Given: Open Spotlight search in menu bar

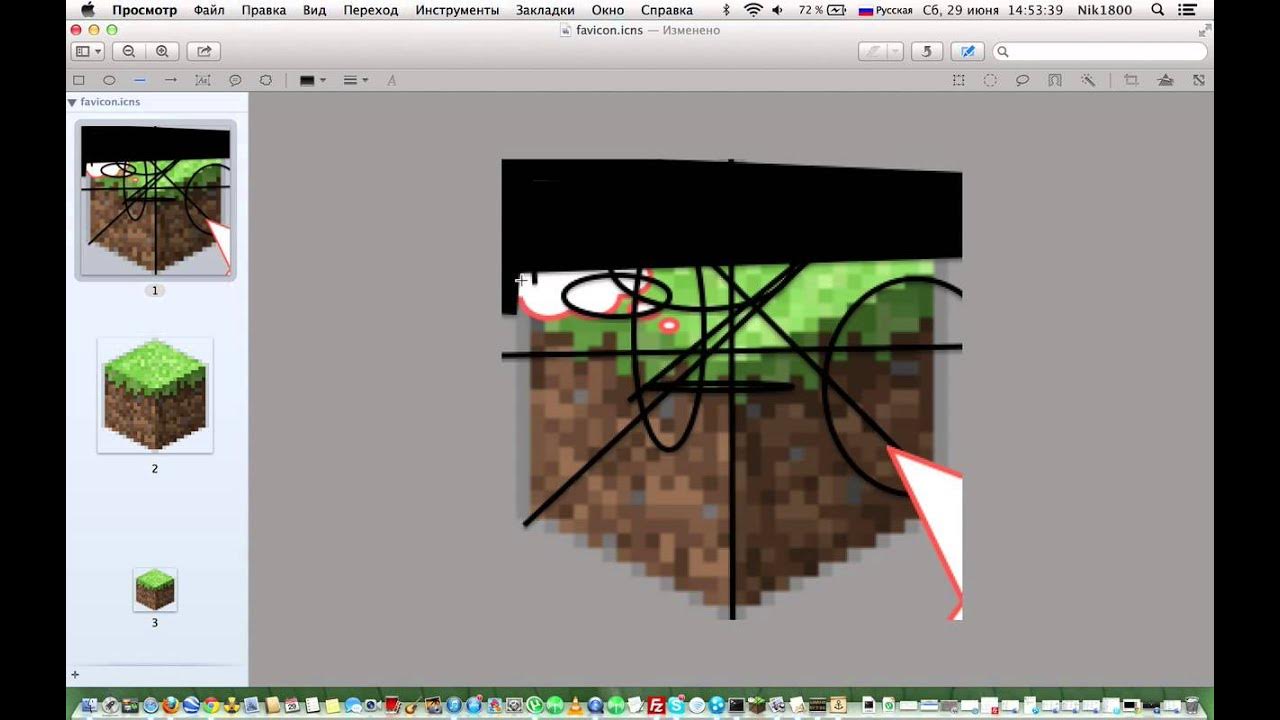Looking at the screenshot, I should point(1158,10).
